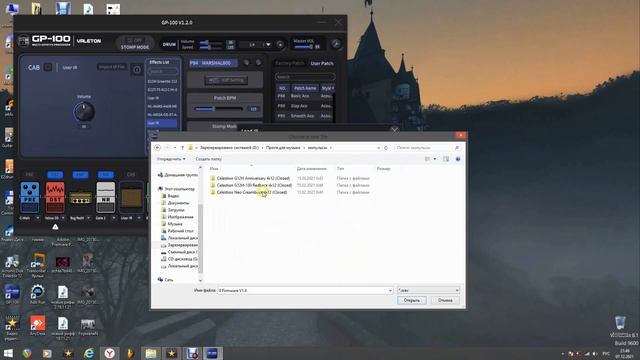Switch to Factory Patch tab
The width and height of the screenshot is (640, 360).
(x=290, y=63)
